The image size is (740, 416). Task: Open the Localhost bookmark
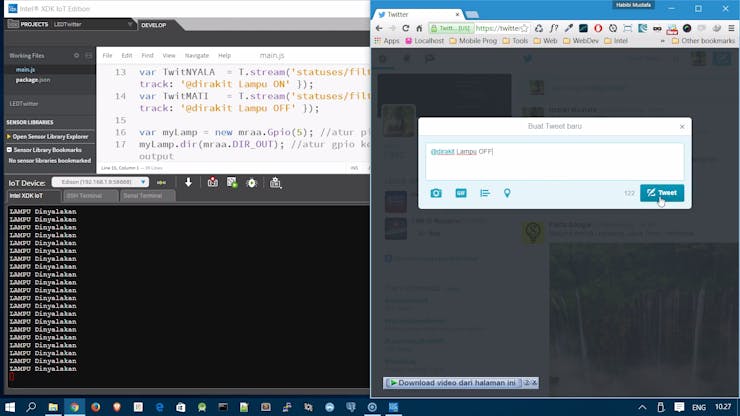(424, 41)
